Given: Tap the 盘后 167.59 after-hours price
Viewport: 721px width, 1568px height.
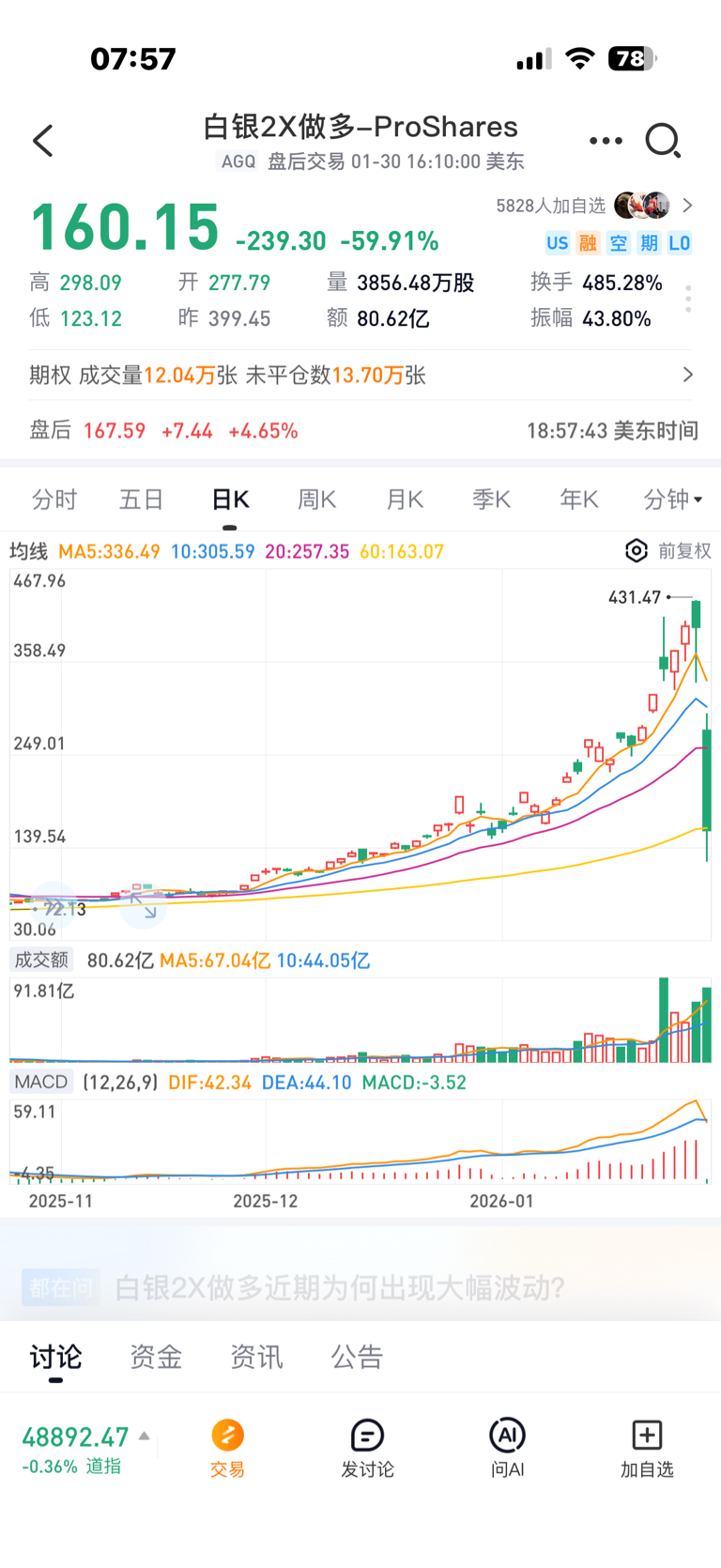Looking at the screenshot, I should click(115, 431).
